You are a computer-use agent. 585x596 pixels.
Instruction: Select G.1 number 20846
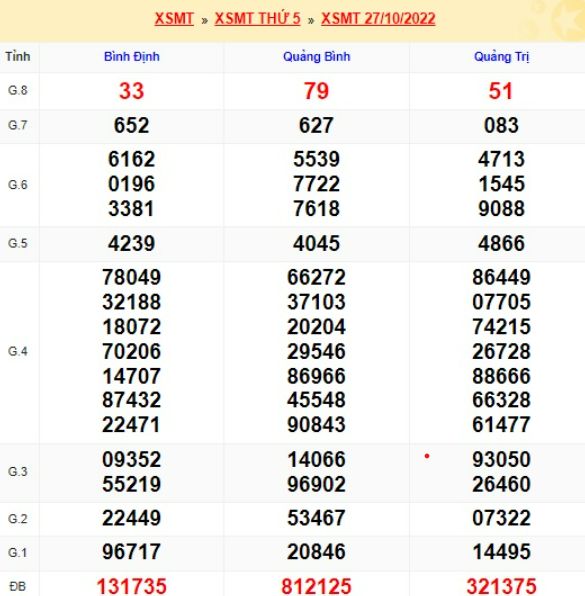click(x=317, y=552)
